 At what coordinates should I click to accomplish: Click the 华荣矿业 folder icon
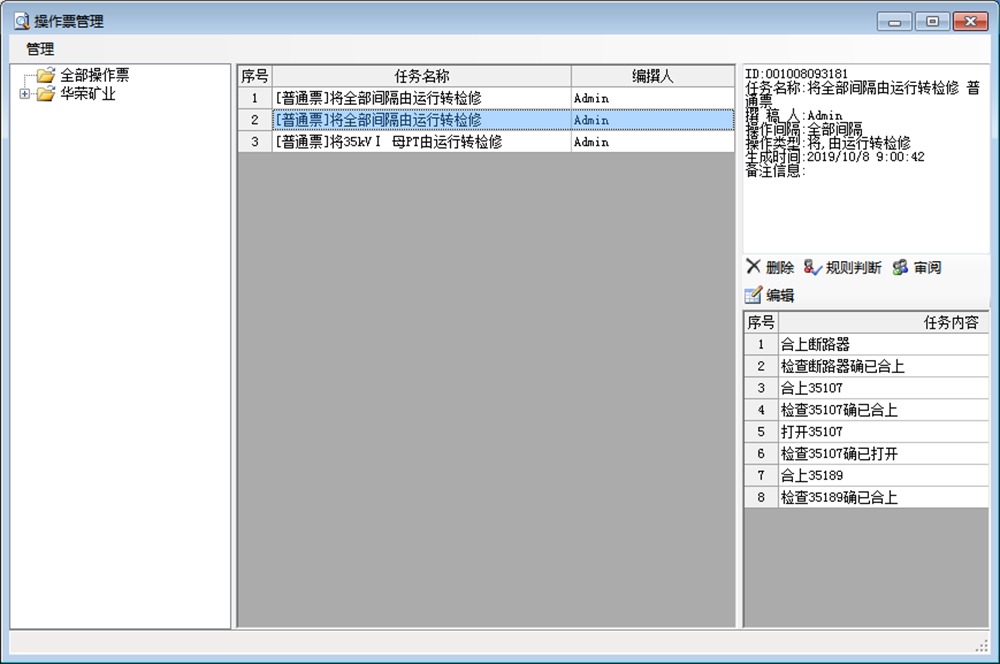45,94
